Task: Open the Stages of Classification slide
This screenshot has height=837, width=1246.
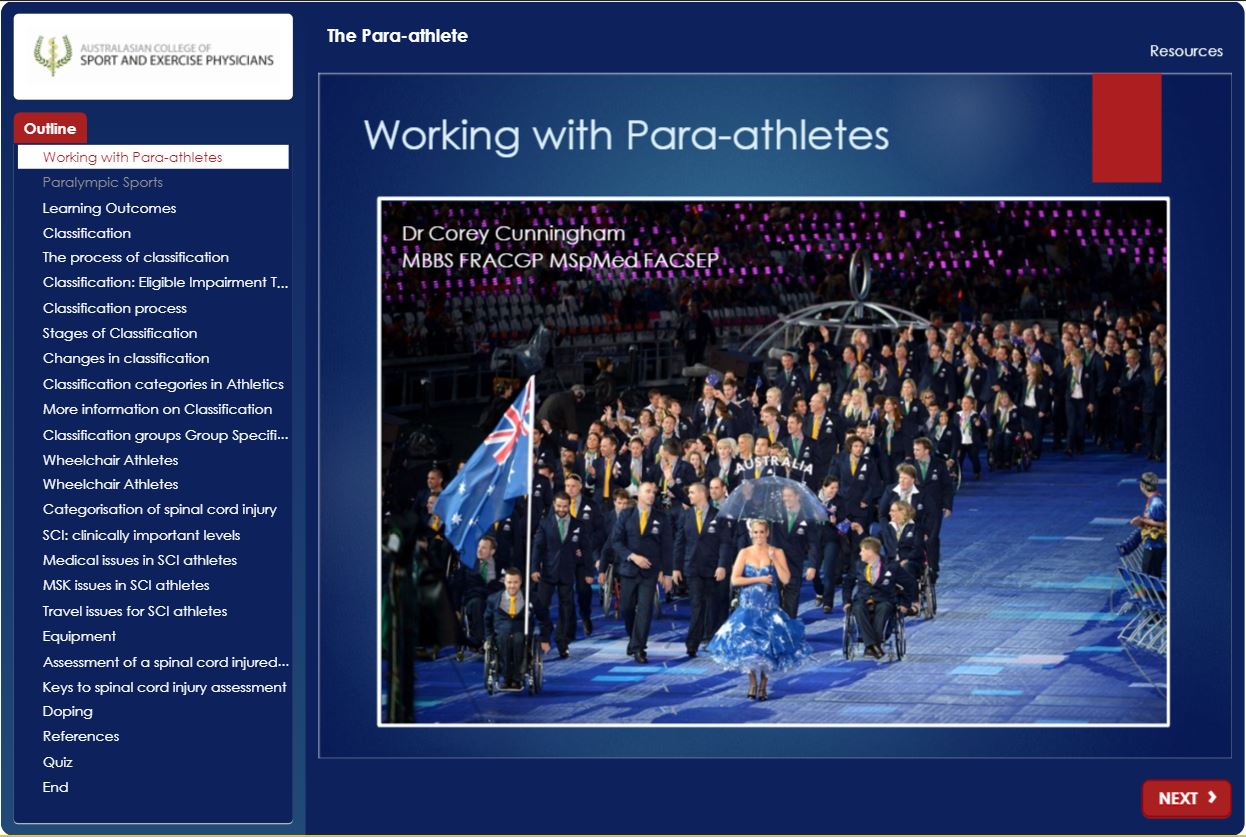Action: tap(120, 333)
